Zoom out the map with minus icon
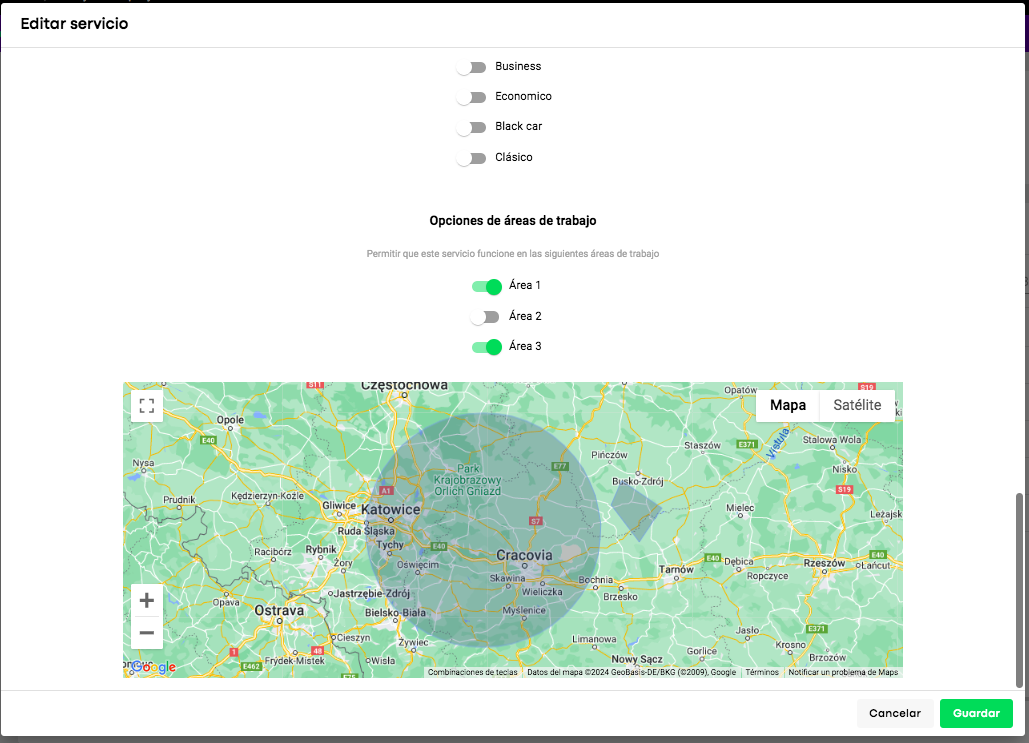The image size is (1029, 743). pos(146,633)
